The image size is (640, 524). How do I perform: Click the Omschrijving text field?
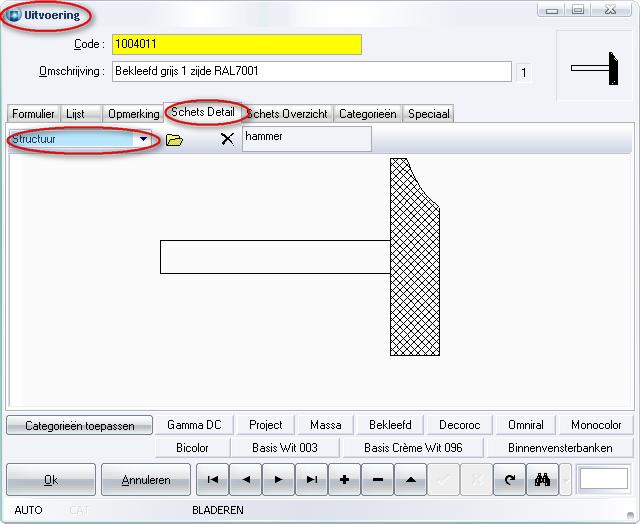(x=312, y=71)
